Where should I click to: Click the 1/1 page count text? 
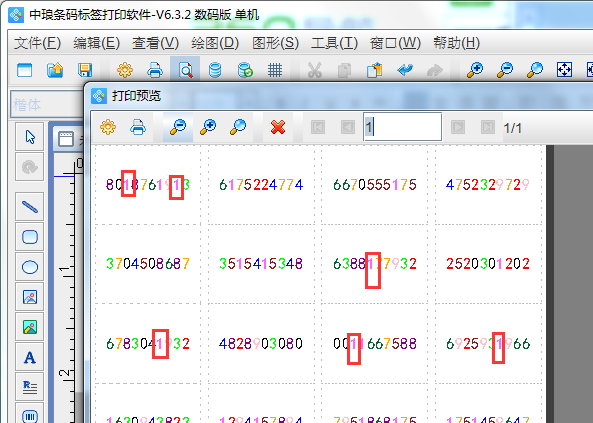pos(513,128)
